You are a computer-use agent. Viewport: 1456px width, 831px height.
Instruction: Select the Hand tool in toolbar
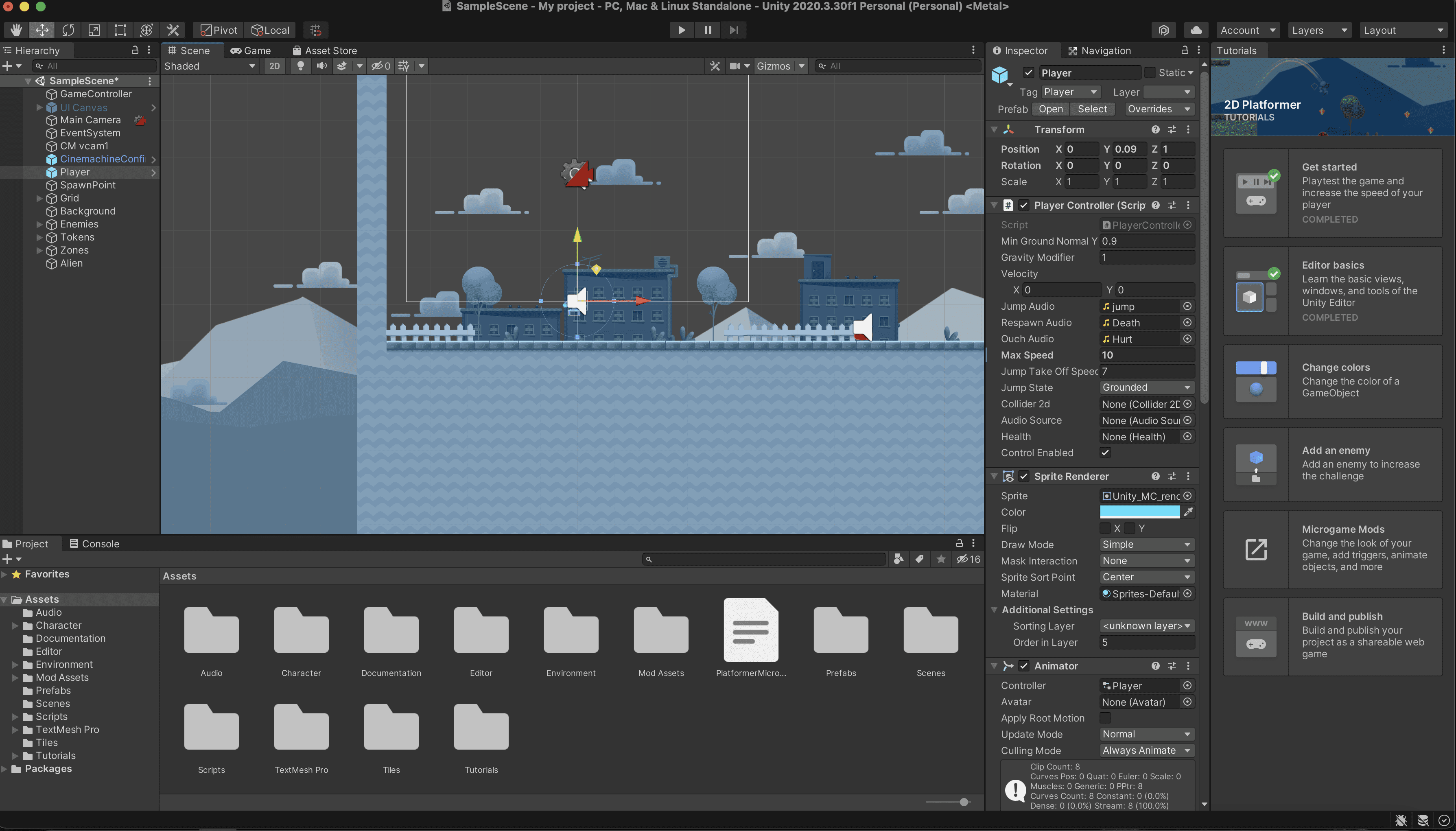pyautogui.click(x=16, y=30)
